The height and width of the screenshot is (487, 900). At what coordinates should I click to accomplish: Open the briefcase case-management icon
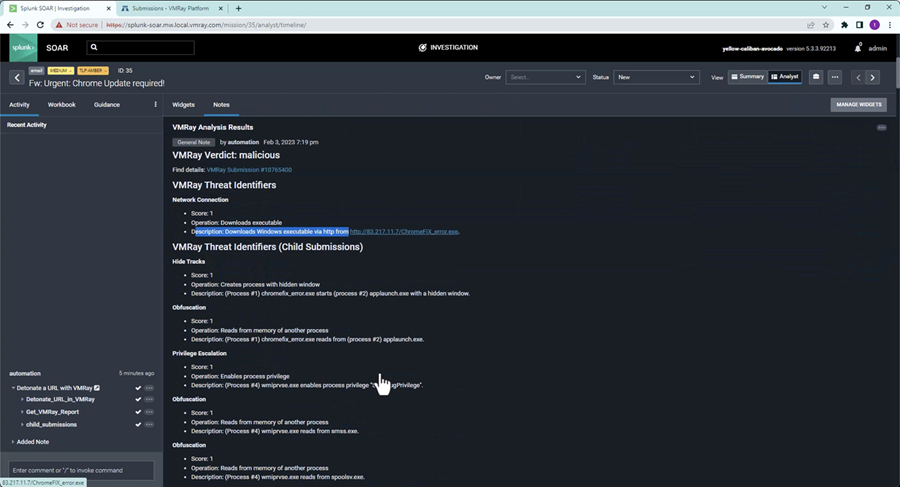(816, 77)
